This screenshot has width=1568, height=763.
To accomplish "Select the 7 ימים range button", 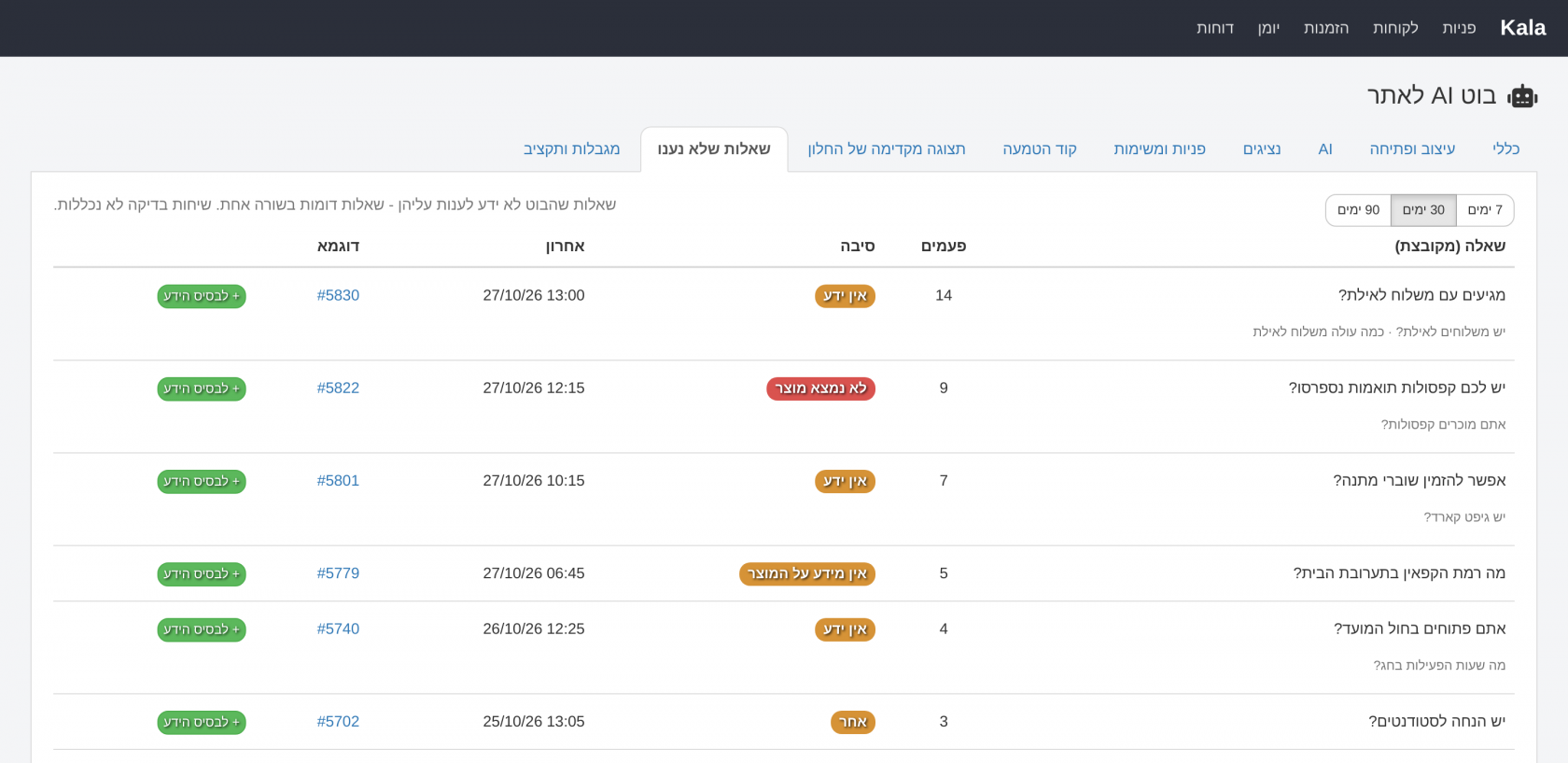I will click(x=1485, y=210).
